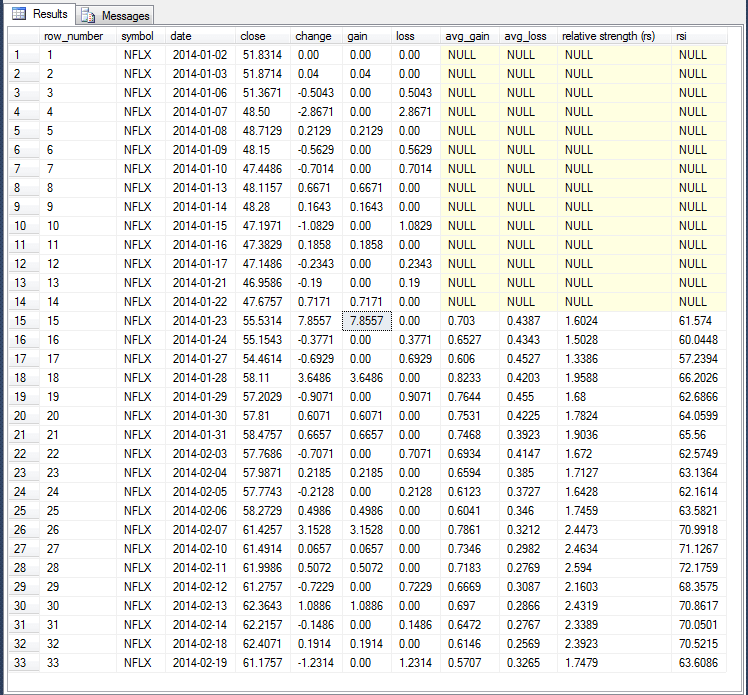Viewport: 748px width, 695px height.
Task: Click avg_gain value 0.703
Action: (x=470, y=321)
